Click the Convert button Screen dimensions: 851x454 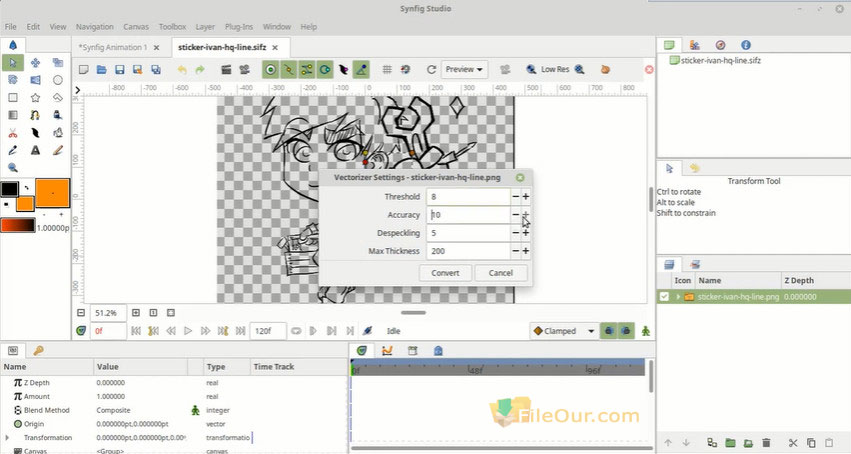pyautogui.click(x=445, y=273)
